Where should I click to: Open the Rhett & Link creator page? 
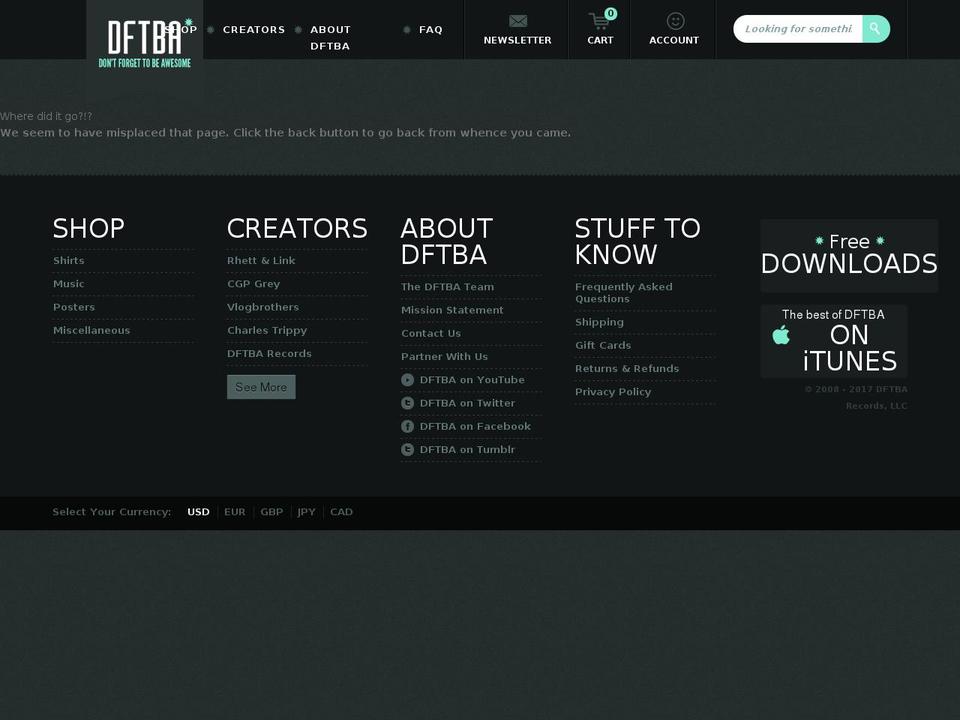point(261,260)
